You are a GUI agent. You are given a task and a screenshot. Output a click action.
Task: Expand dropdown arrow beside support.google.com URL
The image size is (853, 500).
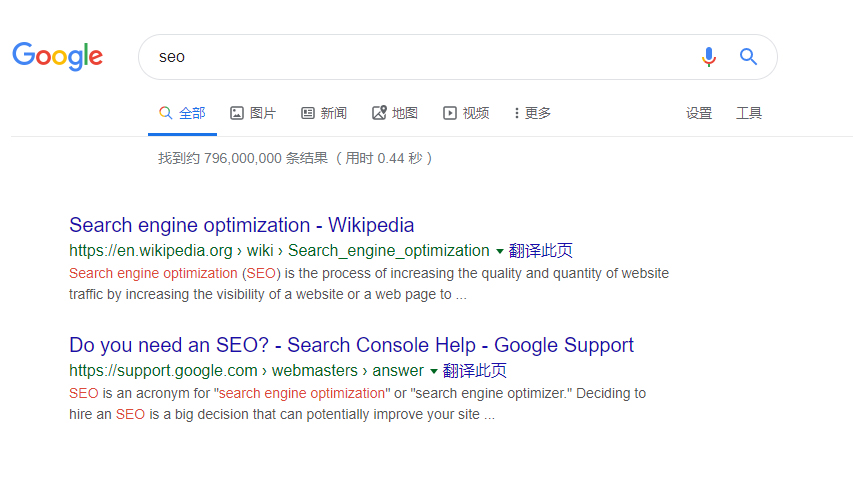coord(434,371)
